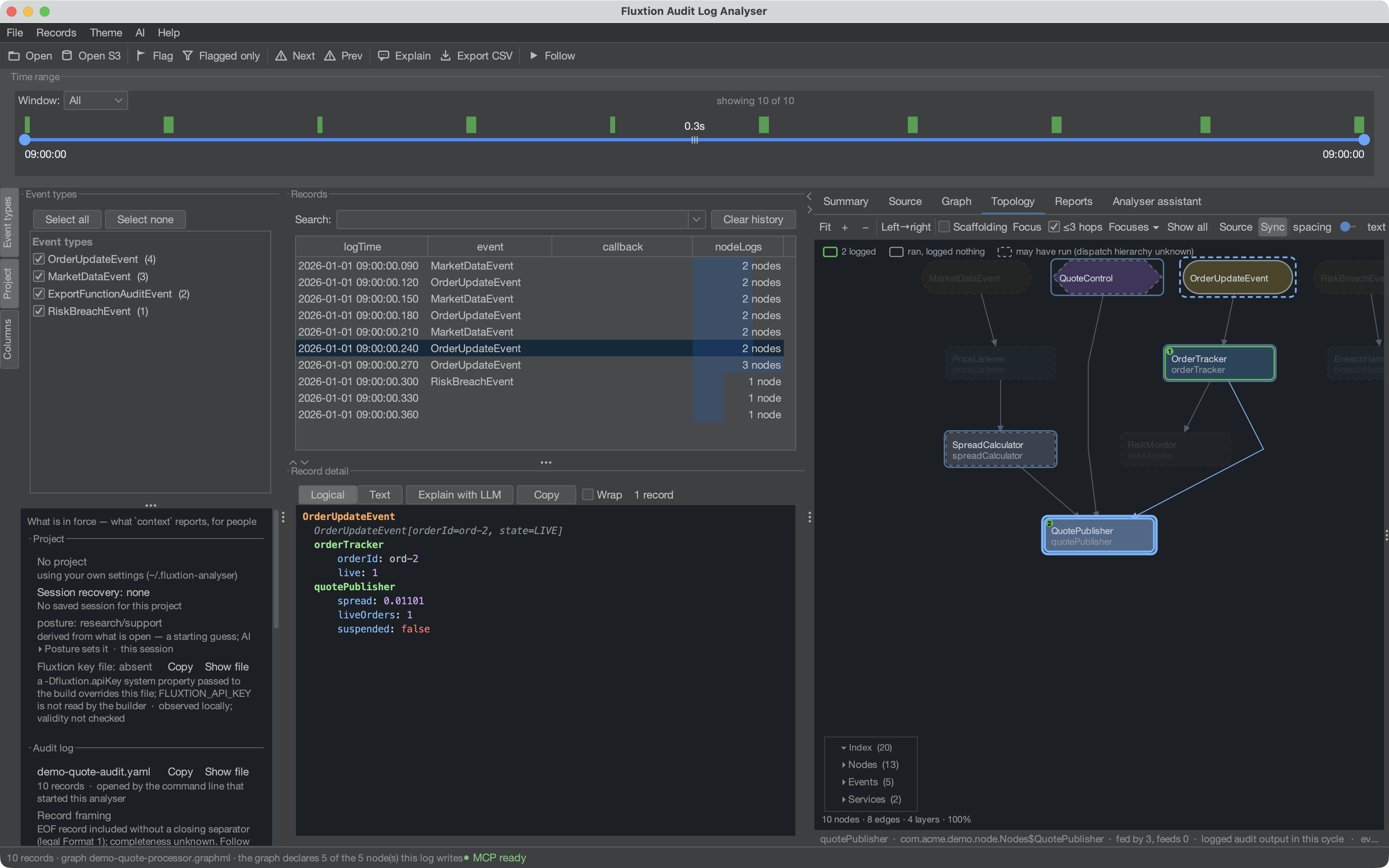Click the down caret above Record detail
This screenshot has width=1389, height=868.
(x=305, y=462)
